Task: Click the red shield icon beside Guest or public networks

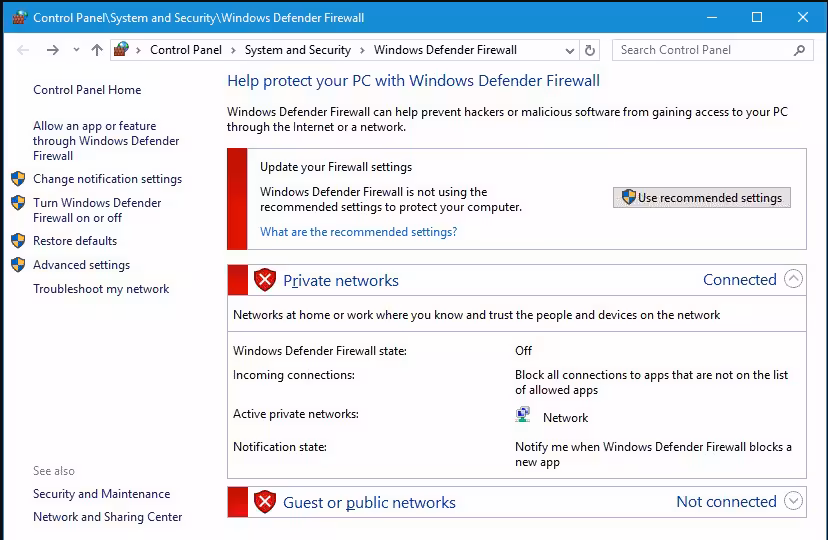Action: [265, 502]
